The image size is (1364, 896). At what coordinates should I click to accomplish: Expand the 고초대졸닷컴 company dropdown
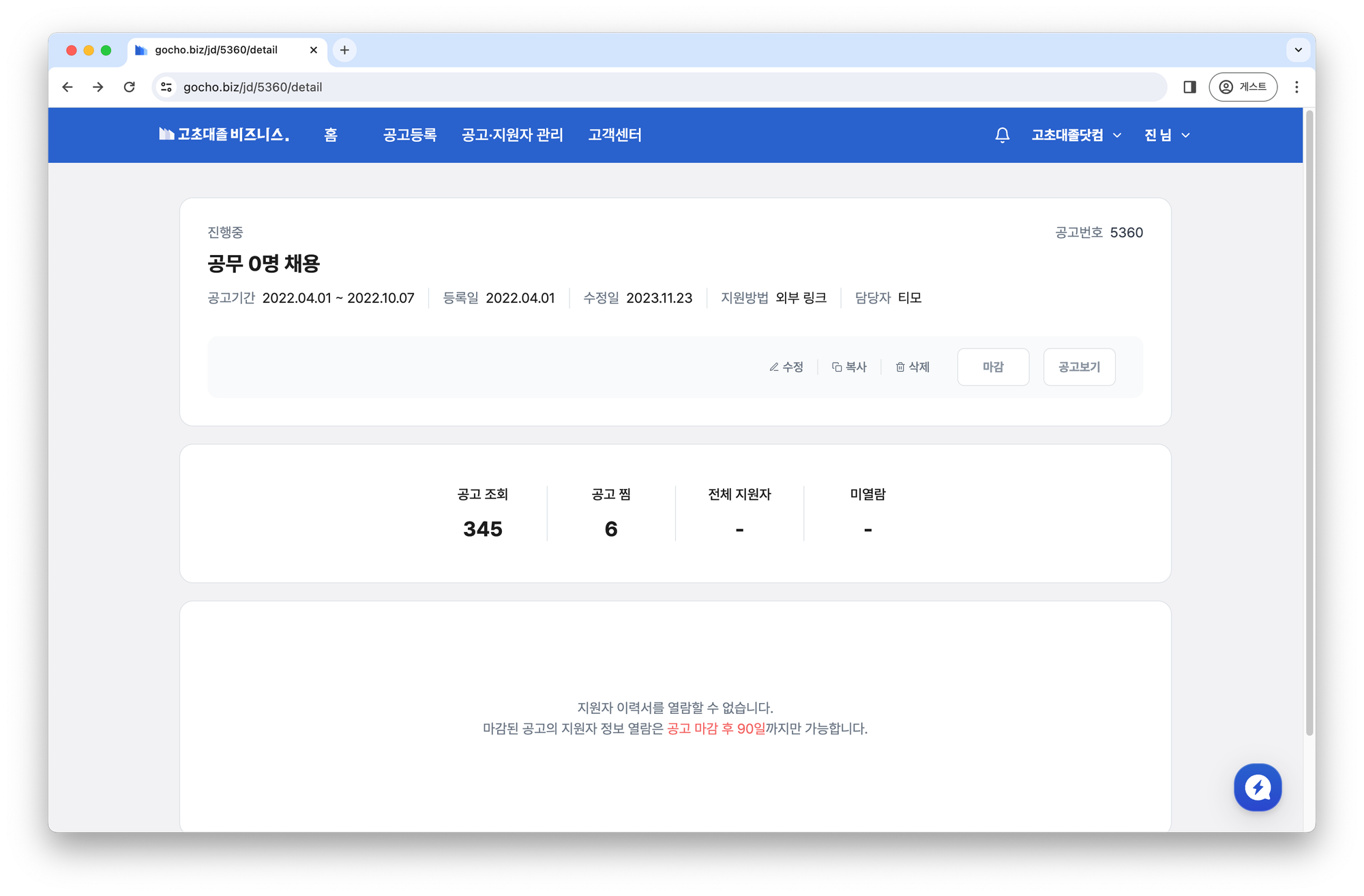(1076, 135)
